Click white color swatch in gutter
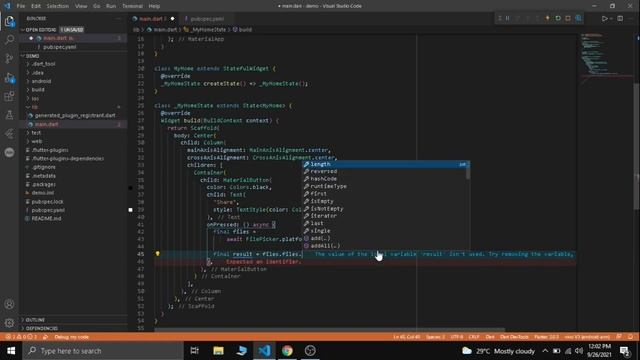The height and width of the screenshot is (360, 640). pyautogui.click(x=130, y=210)
